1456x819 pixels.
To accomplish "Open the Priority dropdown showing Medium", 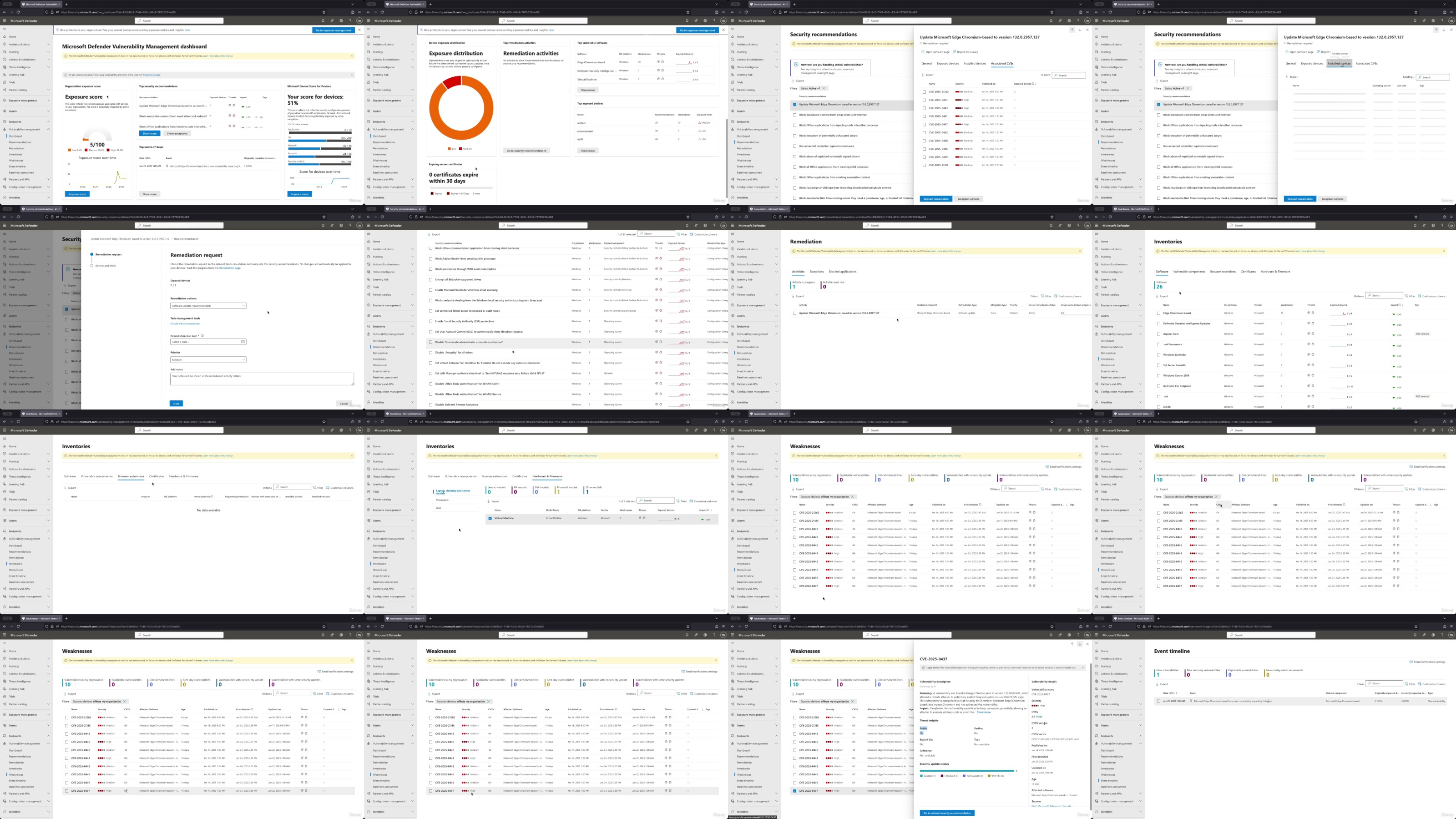I will (208, 359).
